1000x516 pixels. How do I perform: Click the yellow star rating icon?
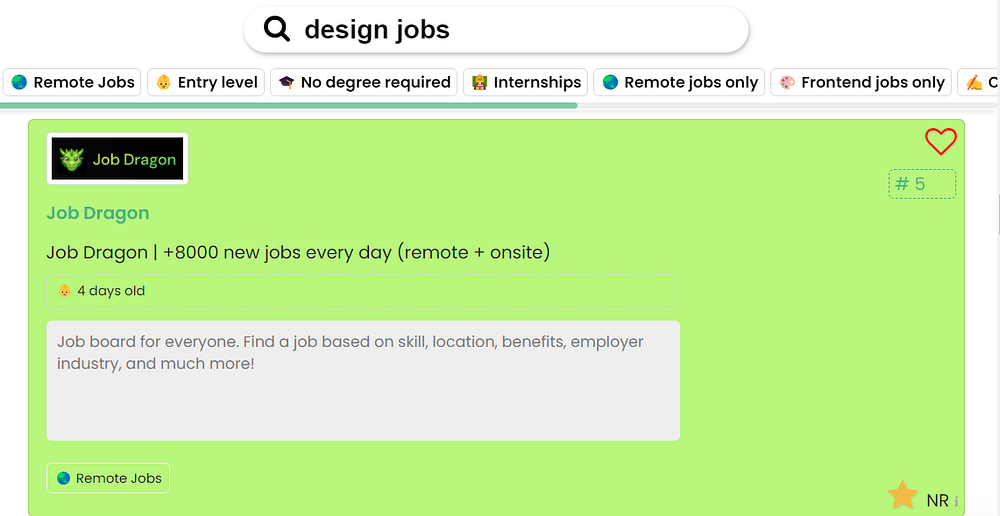pyautogui.click(x=903, y=495)
